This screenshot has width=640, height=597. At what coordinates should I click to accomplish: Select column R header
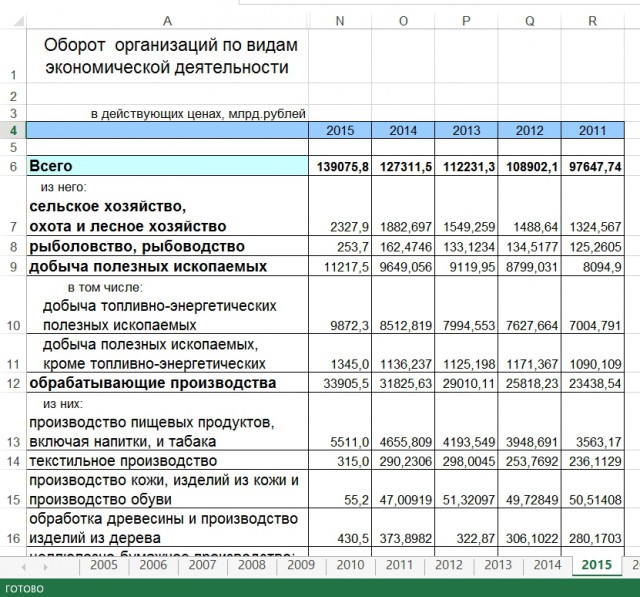[593, 21]
